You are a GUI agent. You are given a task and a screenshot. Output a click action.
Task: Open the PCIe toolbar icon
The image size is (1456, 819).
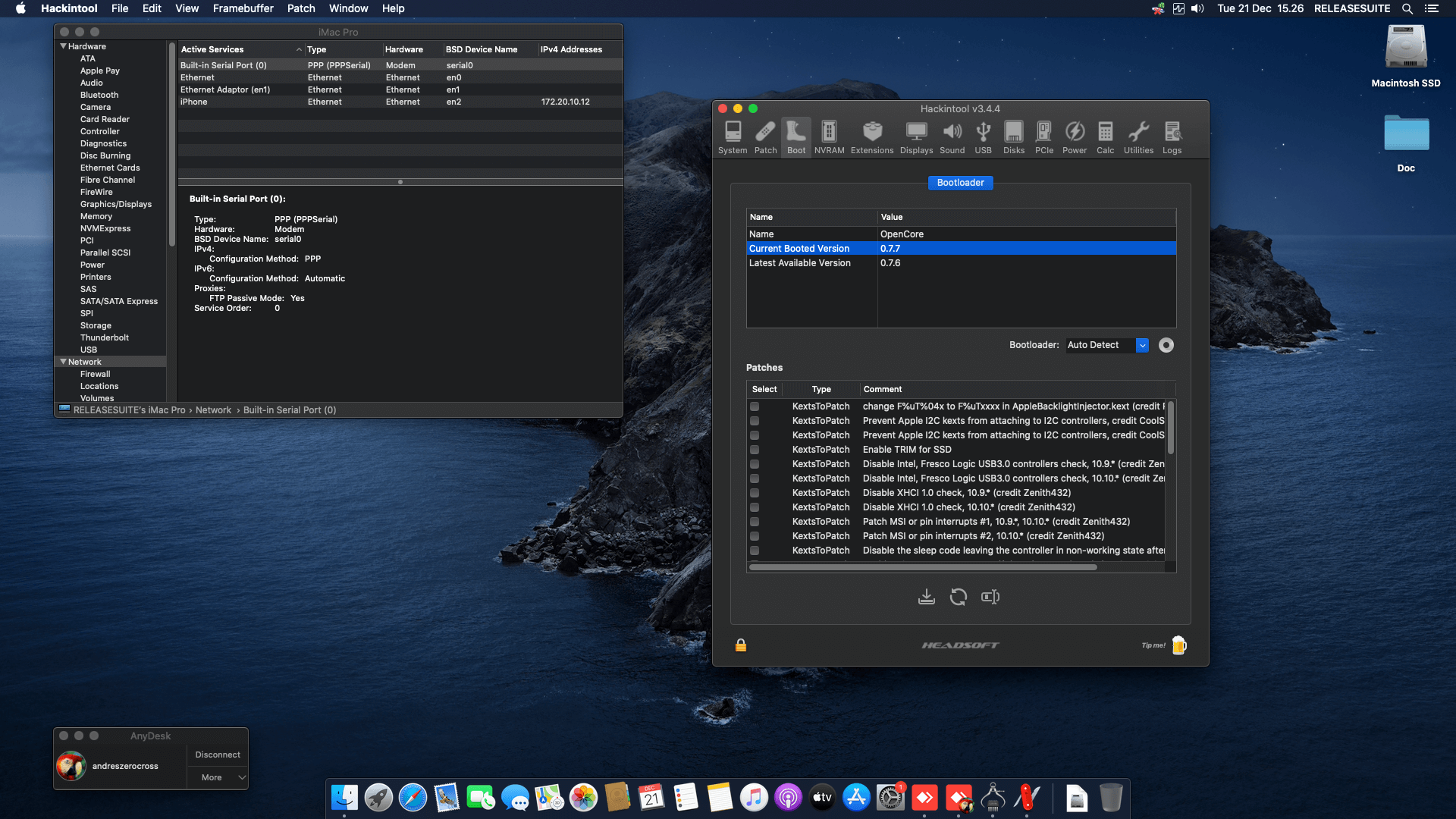[1044, 137]
